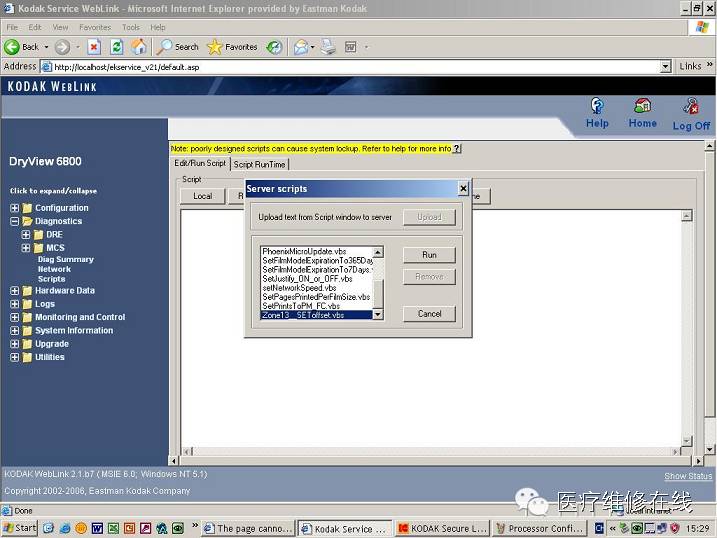Go to browser Home page icon

coord(139,47)
